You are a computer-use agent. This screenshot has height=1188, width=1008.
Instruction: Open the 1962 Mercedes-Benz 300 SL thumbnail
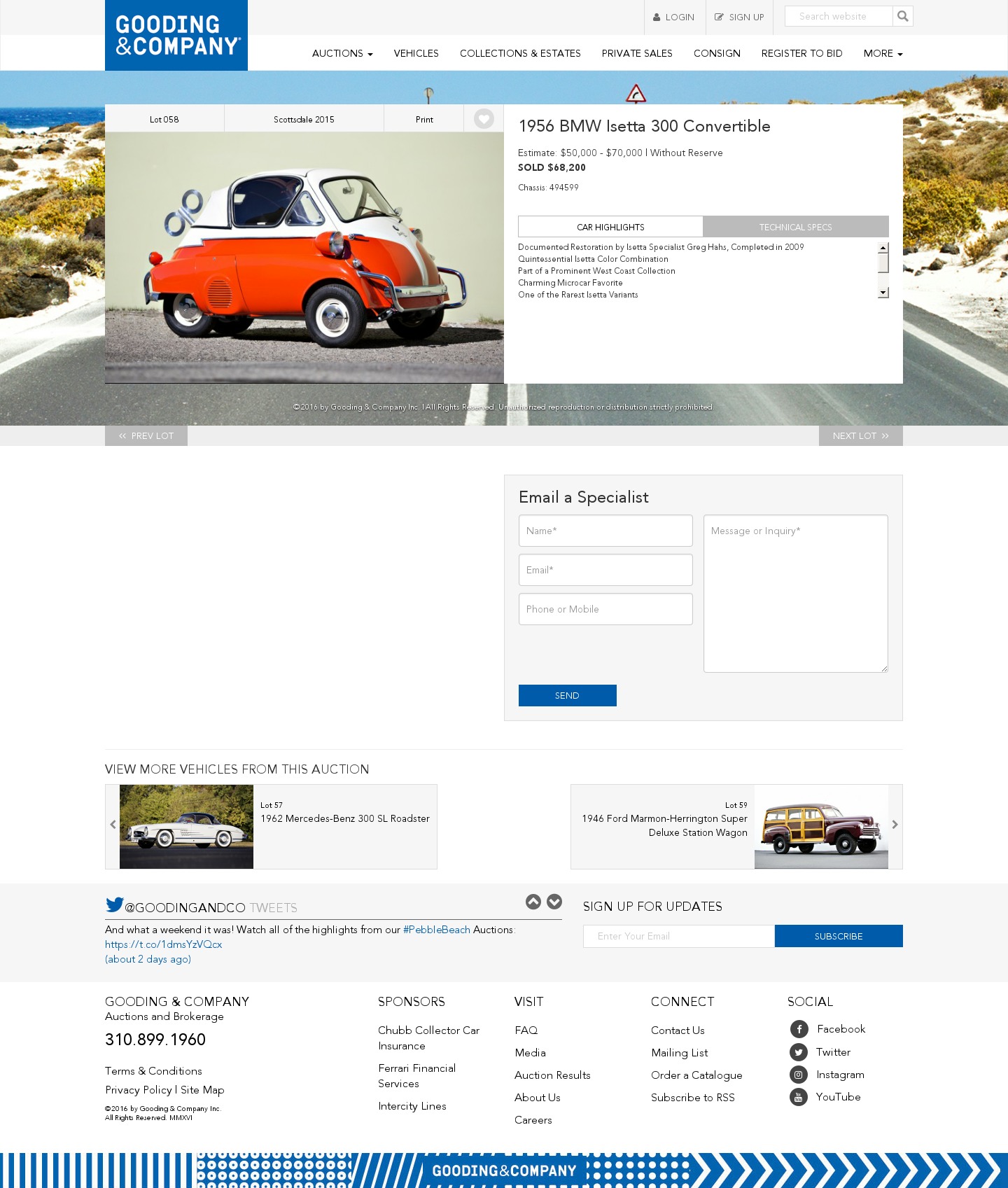pos(186,827)
